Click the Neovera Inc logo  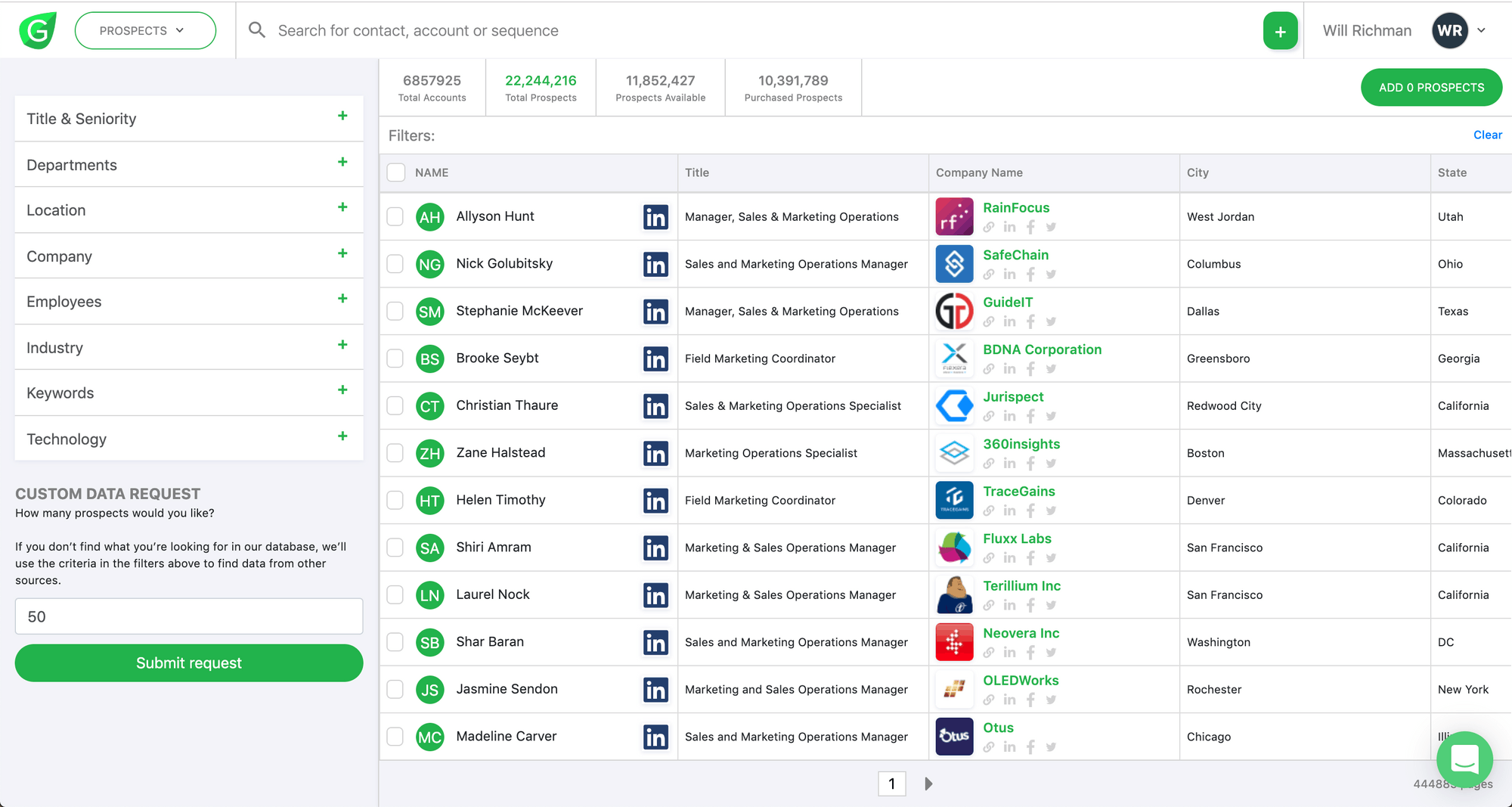(954, 642)
